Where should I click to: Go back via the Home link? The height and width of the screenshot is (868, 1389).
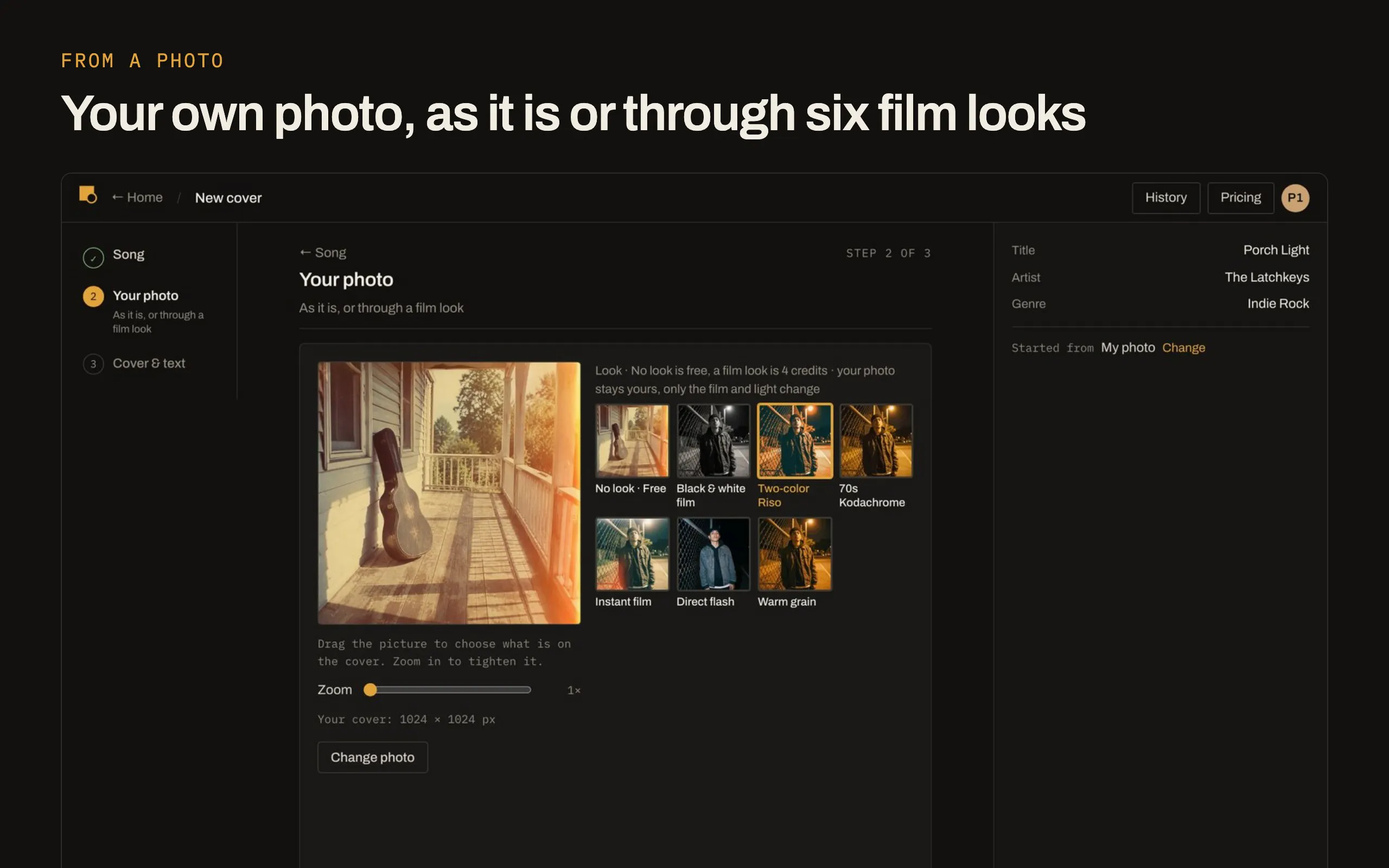coord(137,197)
